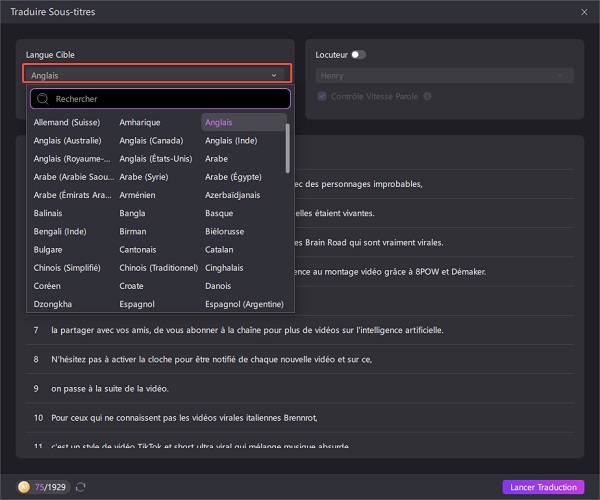Image resolution: width=600 pixels, height=500 pixels.
Task: Toggle the Locuteur switch
Action: 358,54
